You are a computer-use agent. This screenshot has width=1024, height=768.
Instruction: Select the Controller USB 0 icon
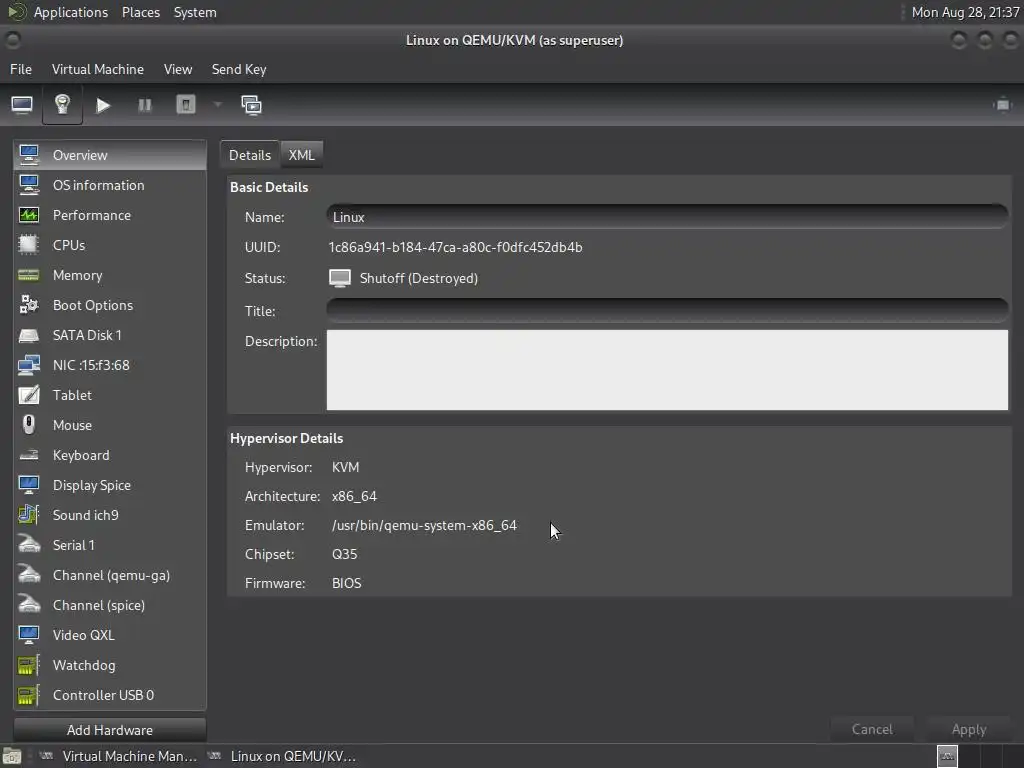point(29,695)
